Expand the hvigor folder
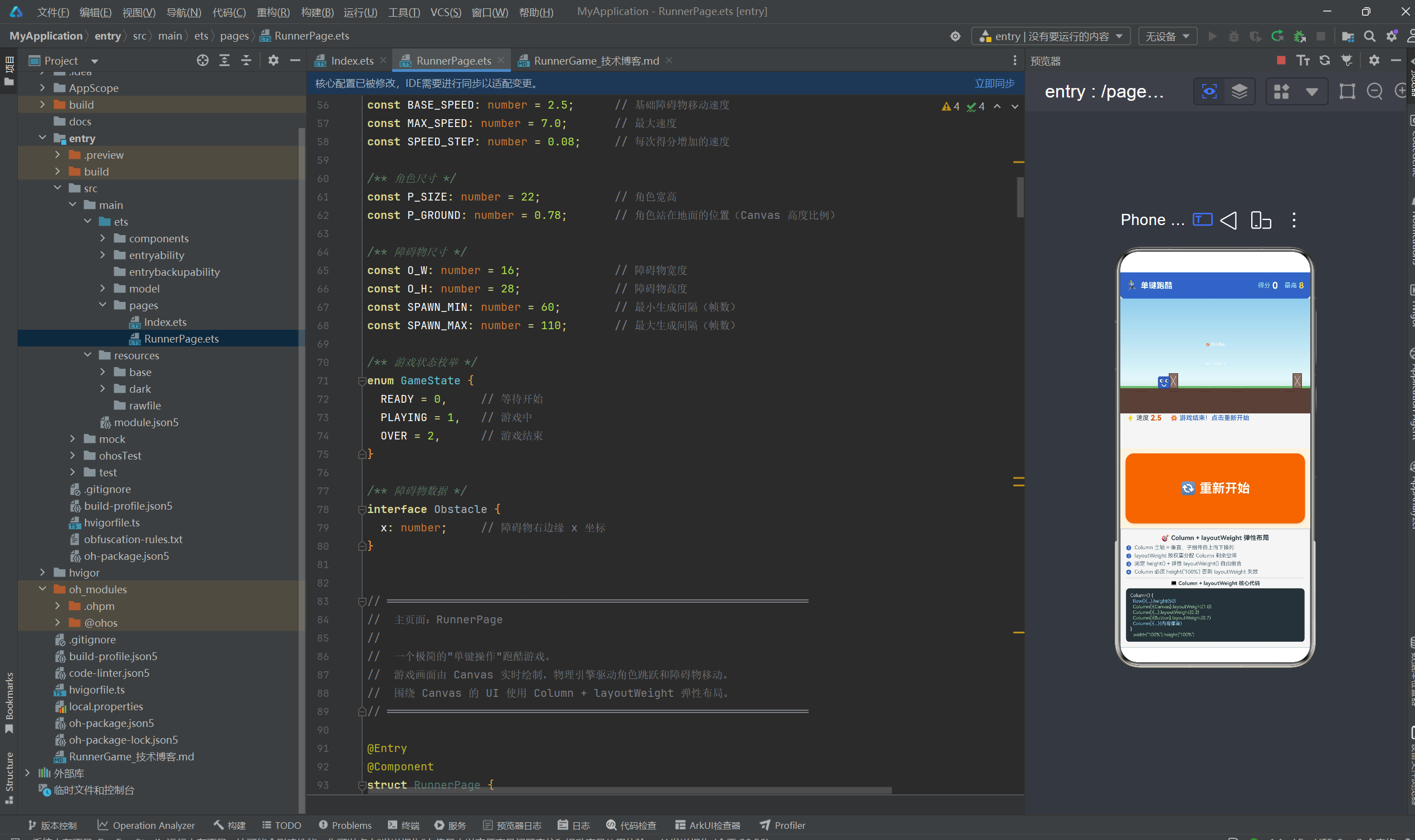Screen dimensions: 1415x840 pos(42,572)
